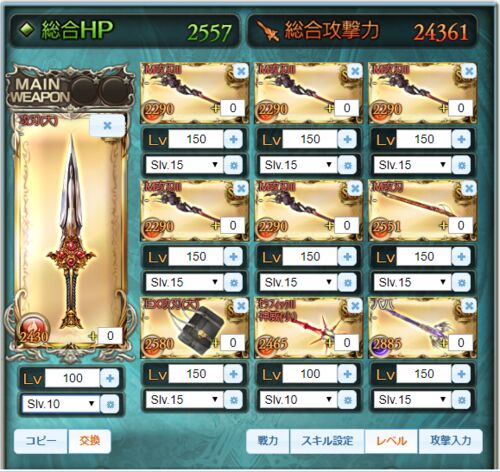Open the Slv.10 dropdown under the 2465 weapon
Image resolution: width=500 pixels, height=472 pixels.
[x=298, y=400]
